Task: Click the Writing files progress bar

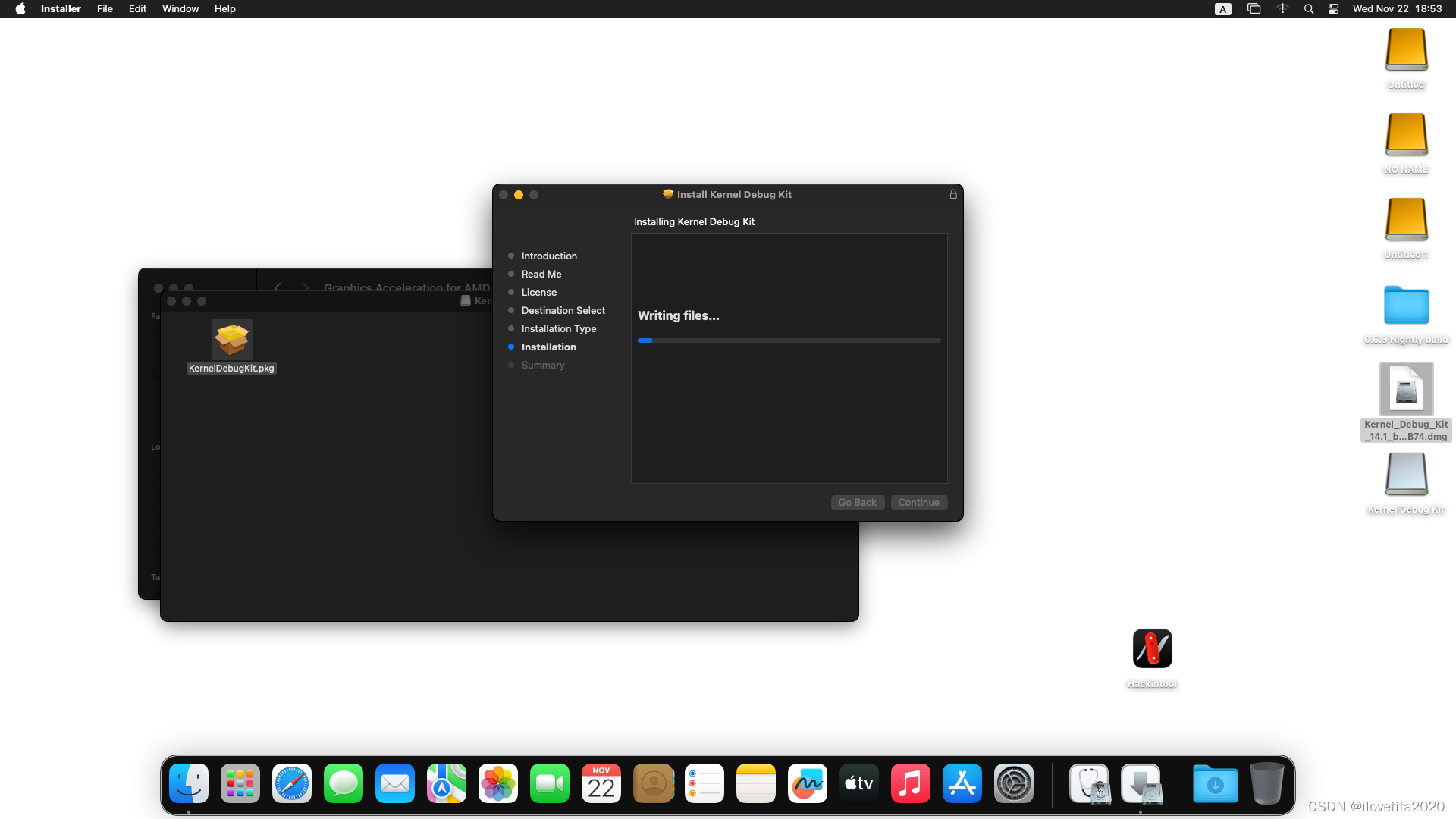Action: pyautogui.click(x=789, y=340)
